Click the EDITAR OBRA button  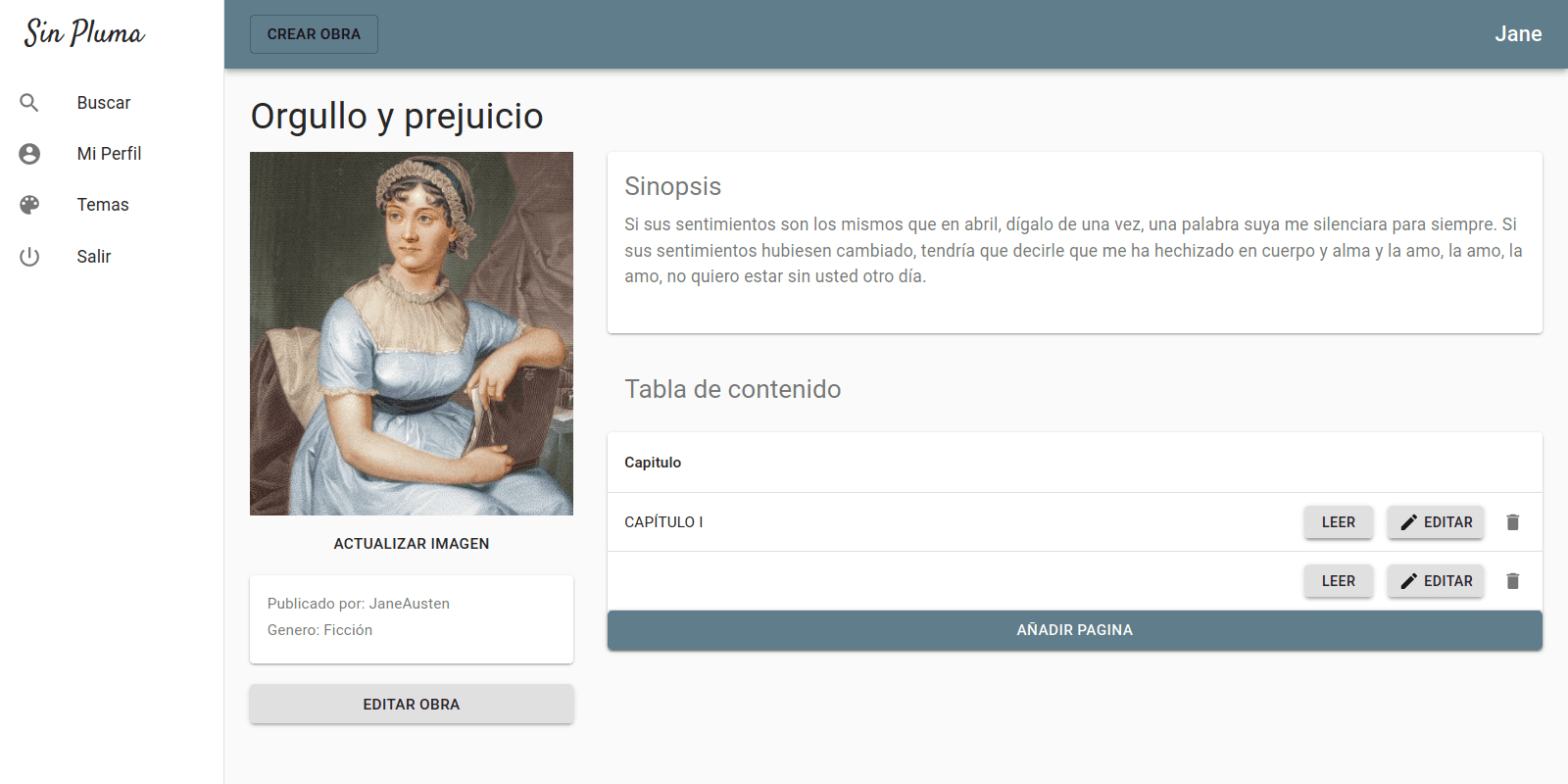(x=412, y=705)
